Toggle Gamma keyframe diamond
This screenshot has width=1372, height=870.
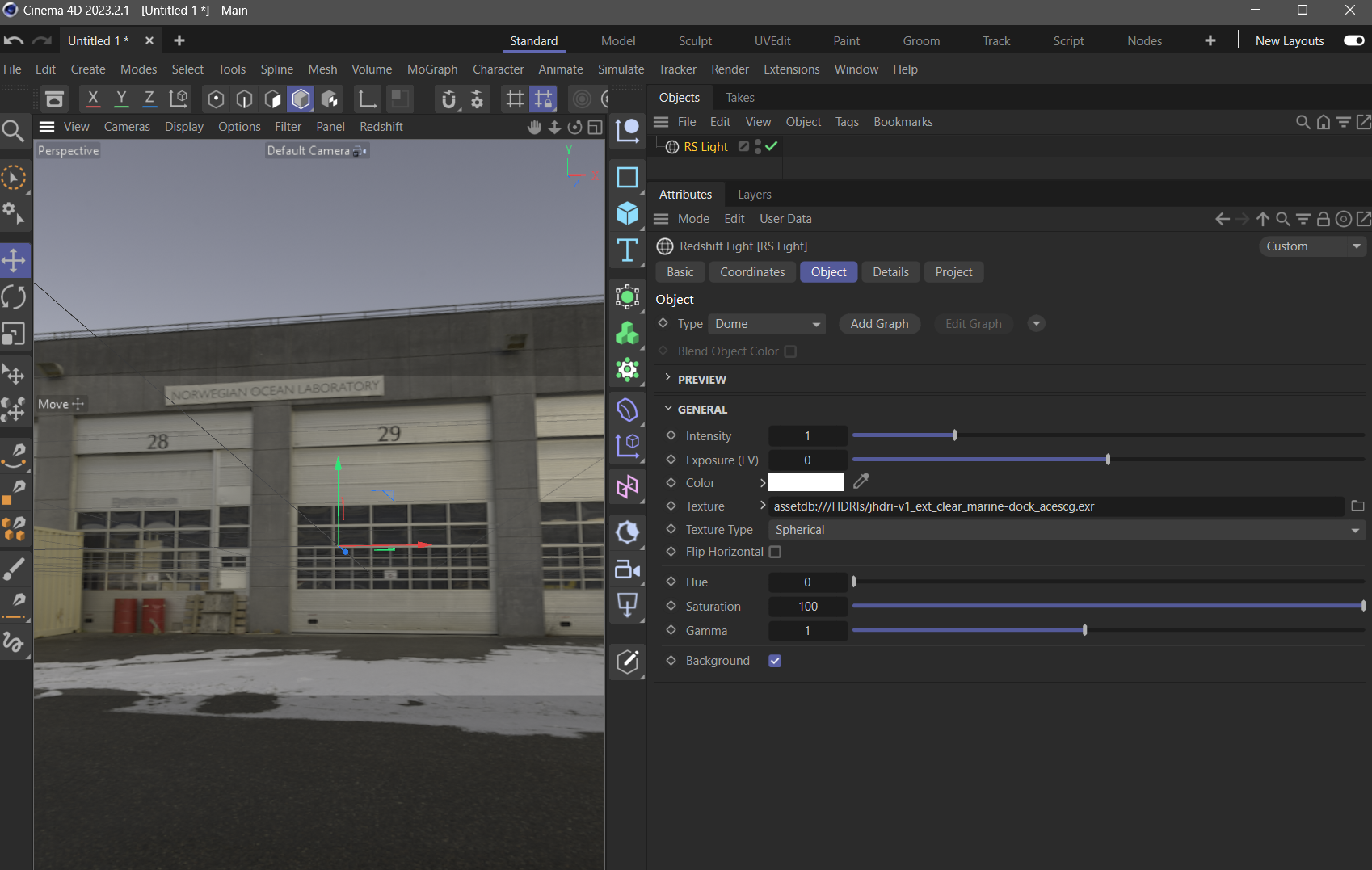671,630
